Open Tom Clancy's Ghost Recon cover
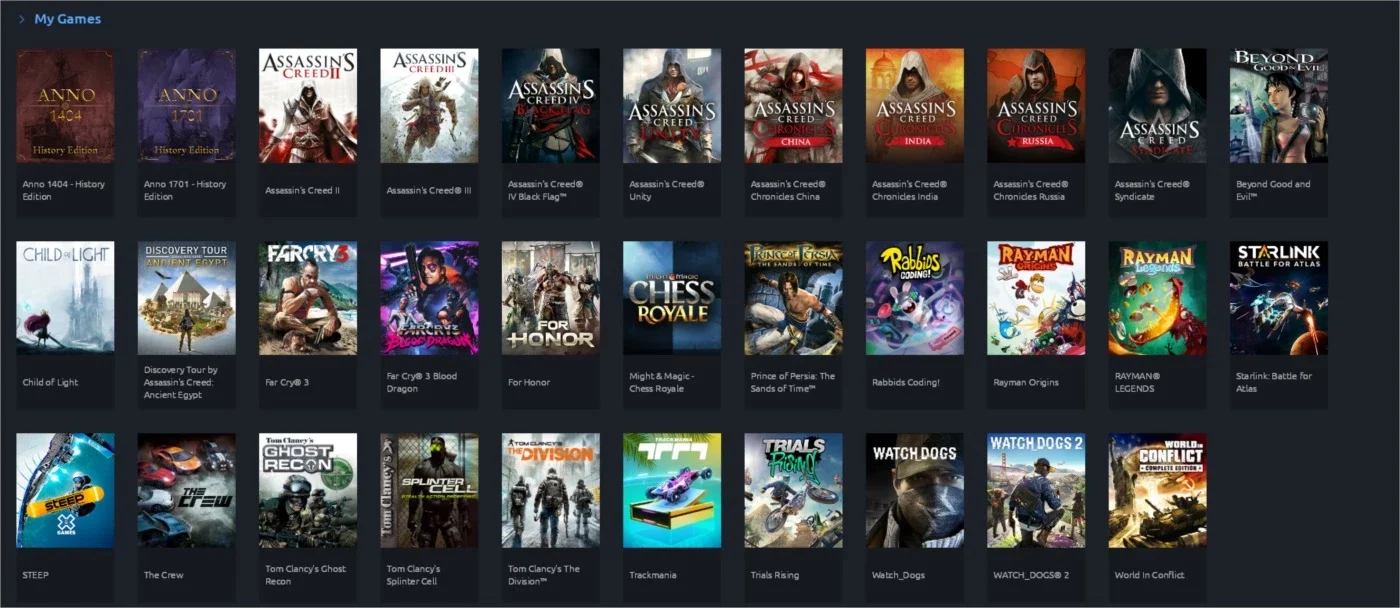The width and height of the screenshot is (1400, 608). tap(308, 490)
